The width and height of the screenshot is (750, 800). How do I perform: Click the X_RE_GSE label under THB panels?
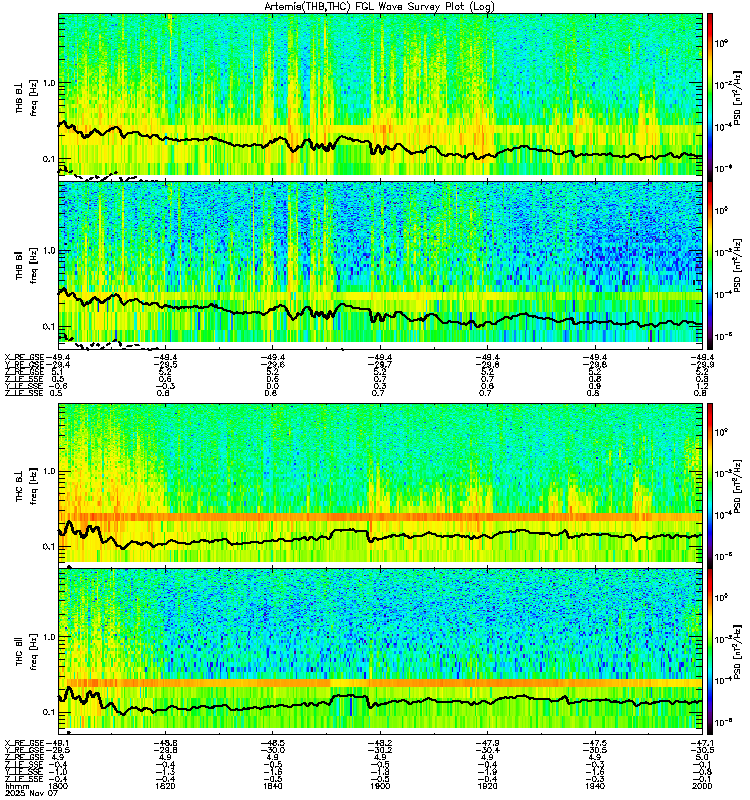(24, 357)
